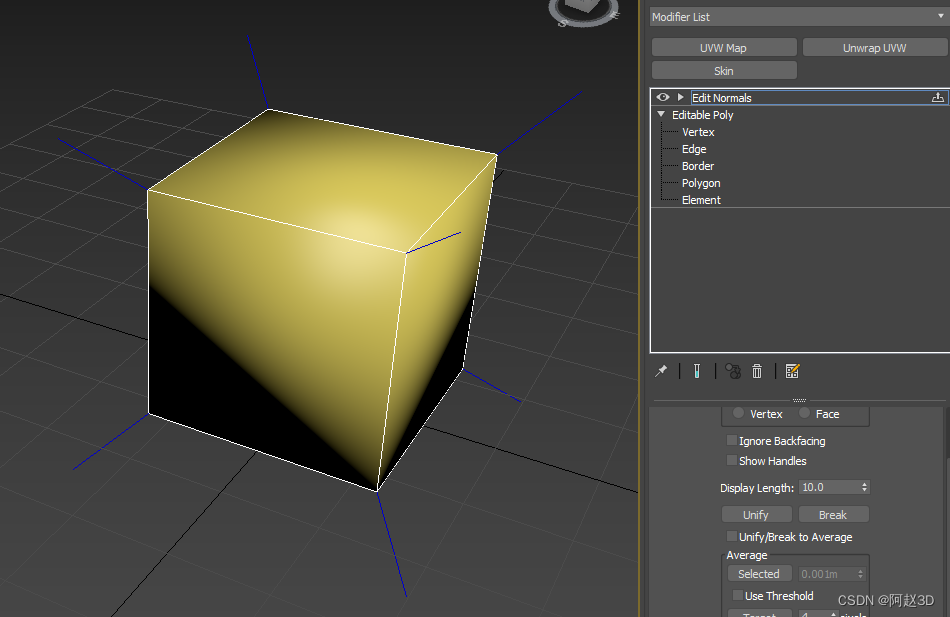Enable Show Handles checkbox
The height and width of the screenshot is (617, 950).
(732, 460)
